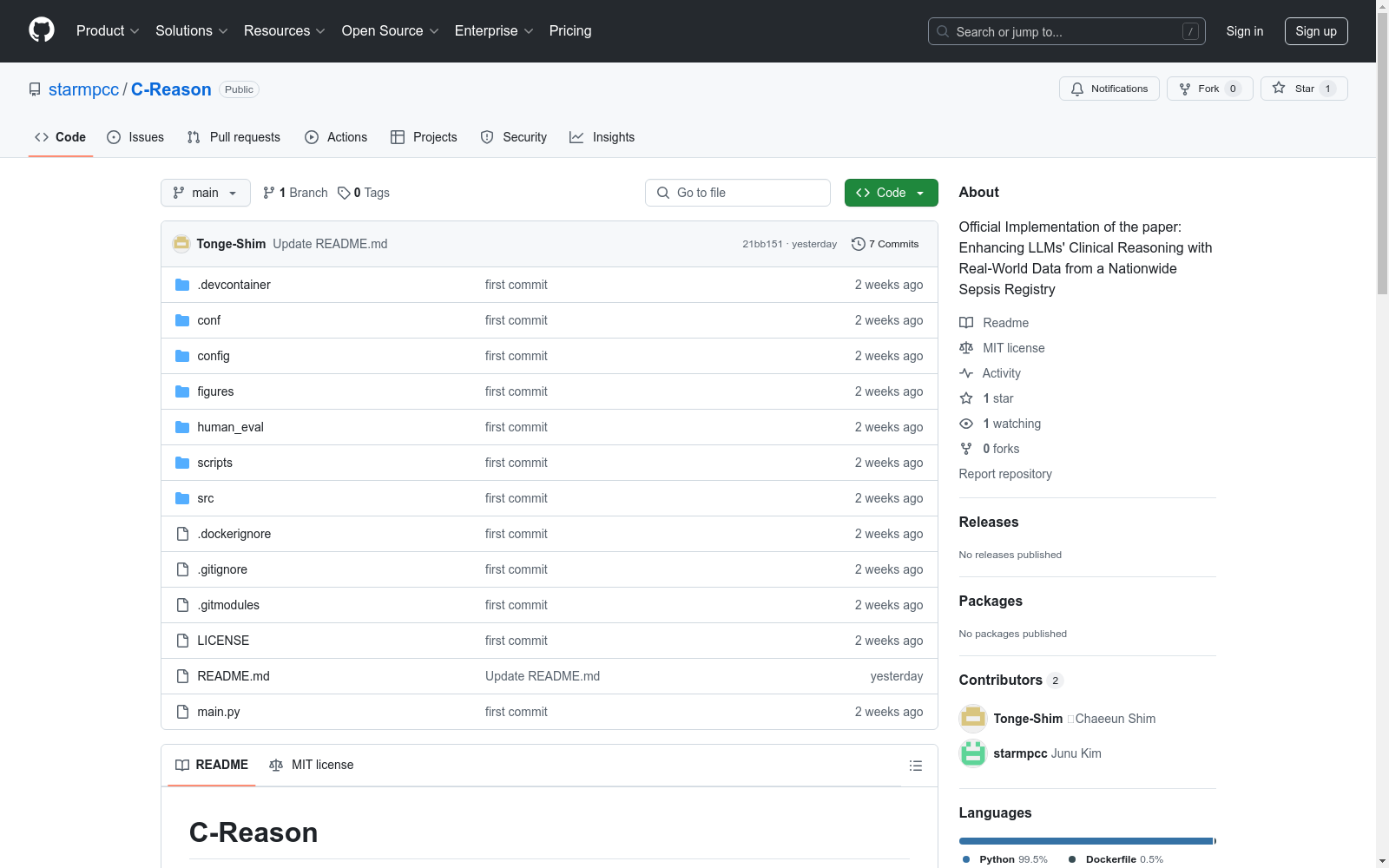This screenshot has width=1389, height=868.
Task: Click the tag icon beside 0 Tags
Action: click(x=344, y=193)
